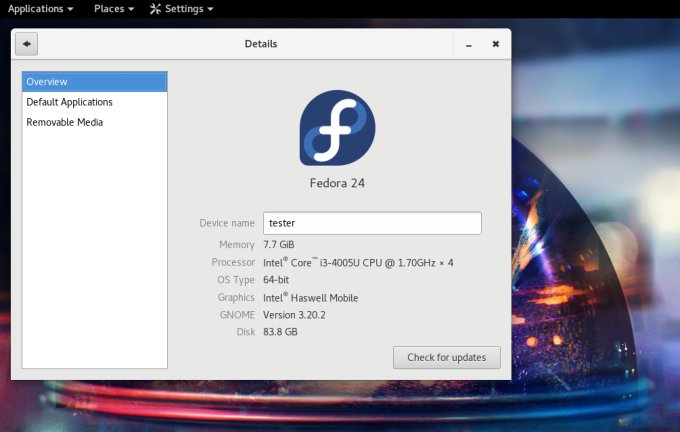This screenshot has height=432, width=680.
Task: Click the wrench icon beside Settings
Action: click(x=155, y=9)
